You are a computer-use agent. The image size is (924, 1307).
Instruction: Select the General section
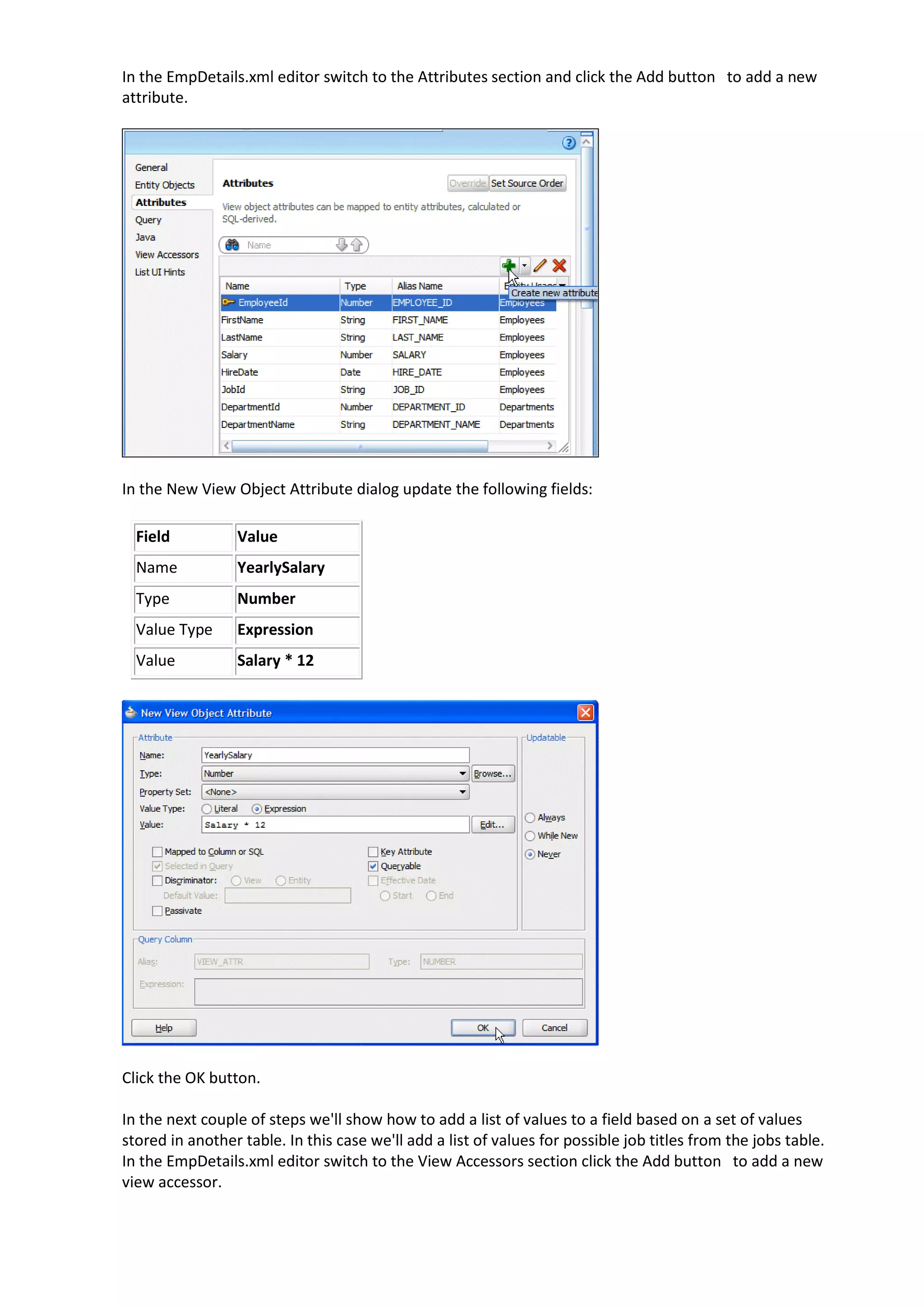point(151,167)
